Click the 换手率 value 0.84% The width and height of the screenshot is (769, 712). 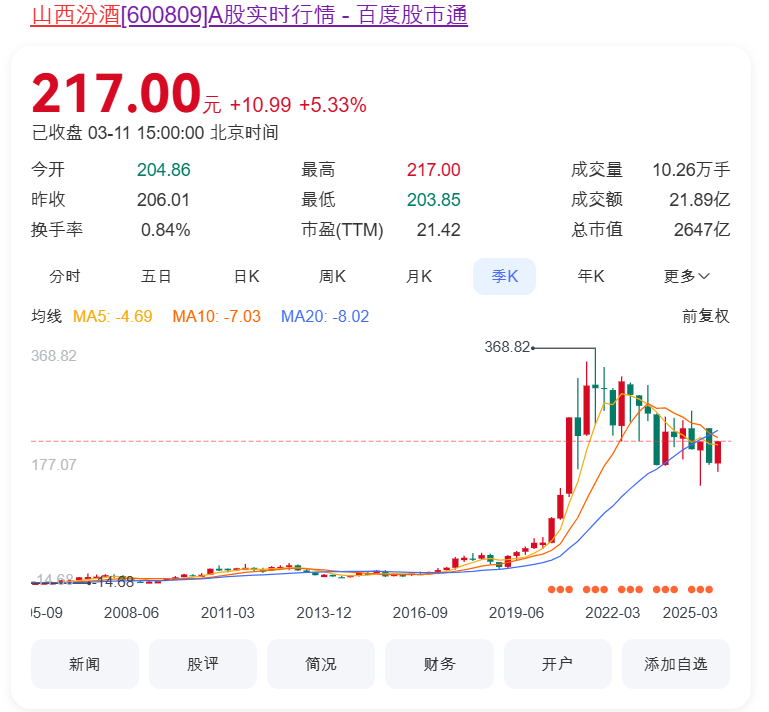point(165,229)
